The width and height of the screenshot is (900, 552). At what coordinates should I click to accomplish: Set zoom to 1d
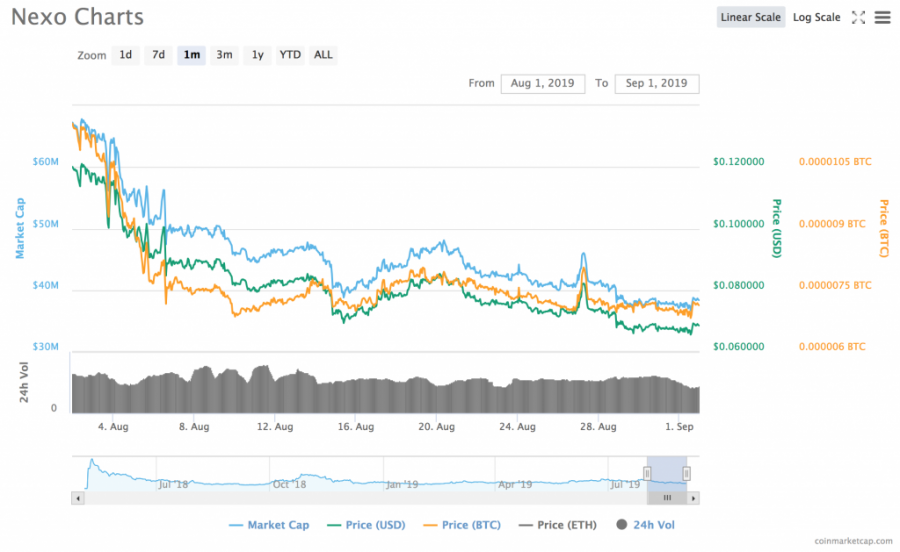125,55
